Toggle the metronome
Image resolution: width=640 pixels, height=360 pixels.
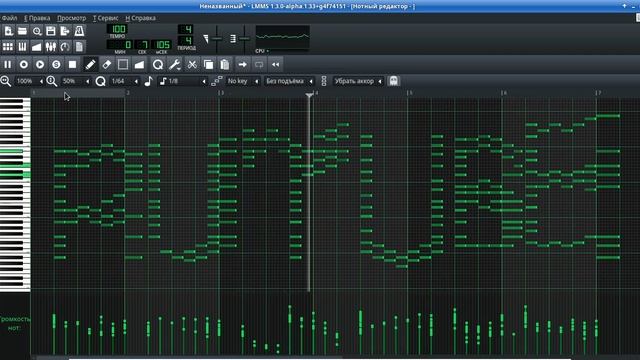pyautogui.click(x=79, y=31)
